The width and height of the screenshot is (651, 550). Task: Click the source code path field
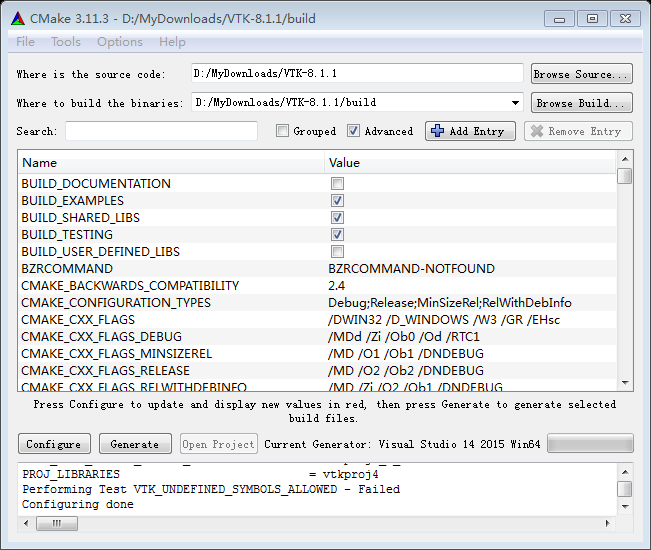point(357,73)
